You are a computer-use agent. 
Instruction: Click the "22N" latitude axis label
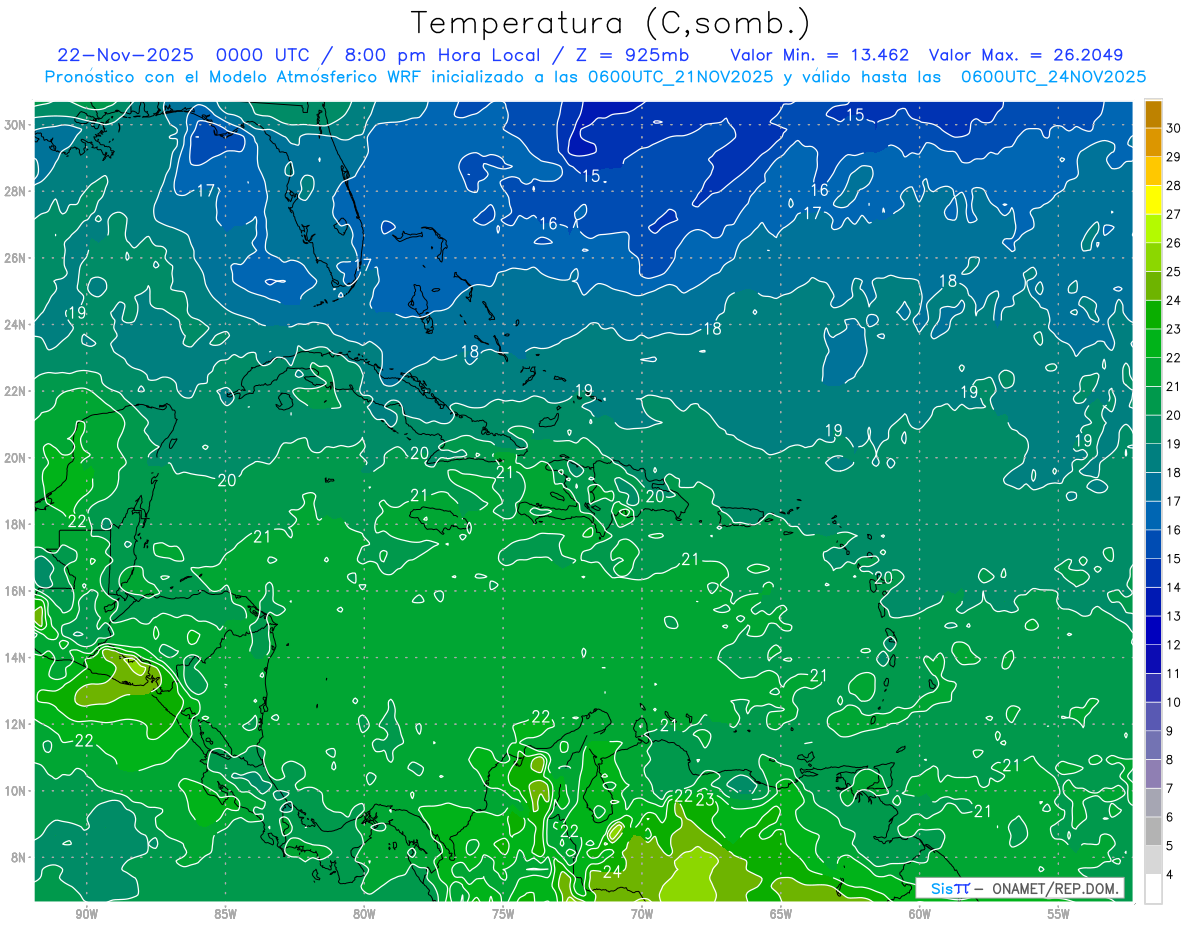17,391
